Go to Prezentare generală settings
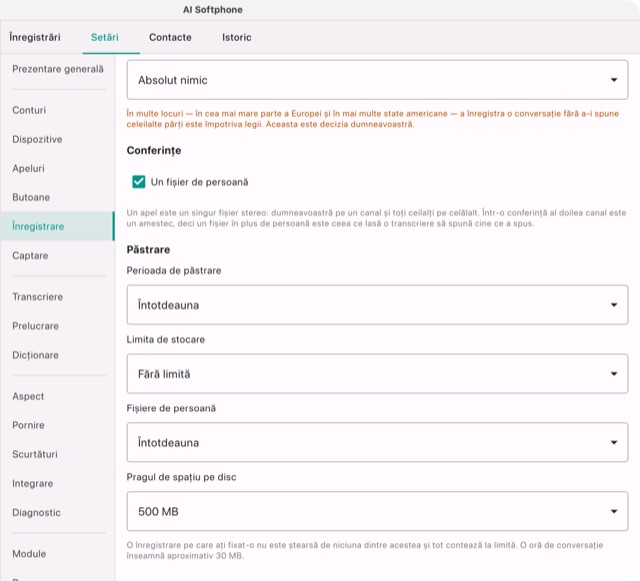The image size is (640, 581). 58,69
